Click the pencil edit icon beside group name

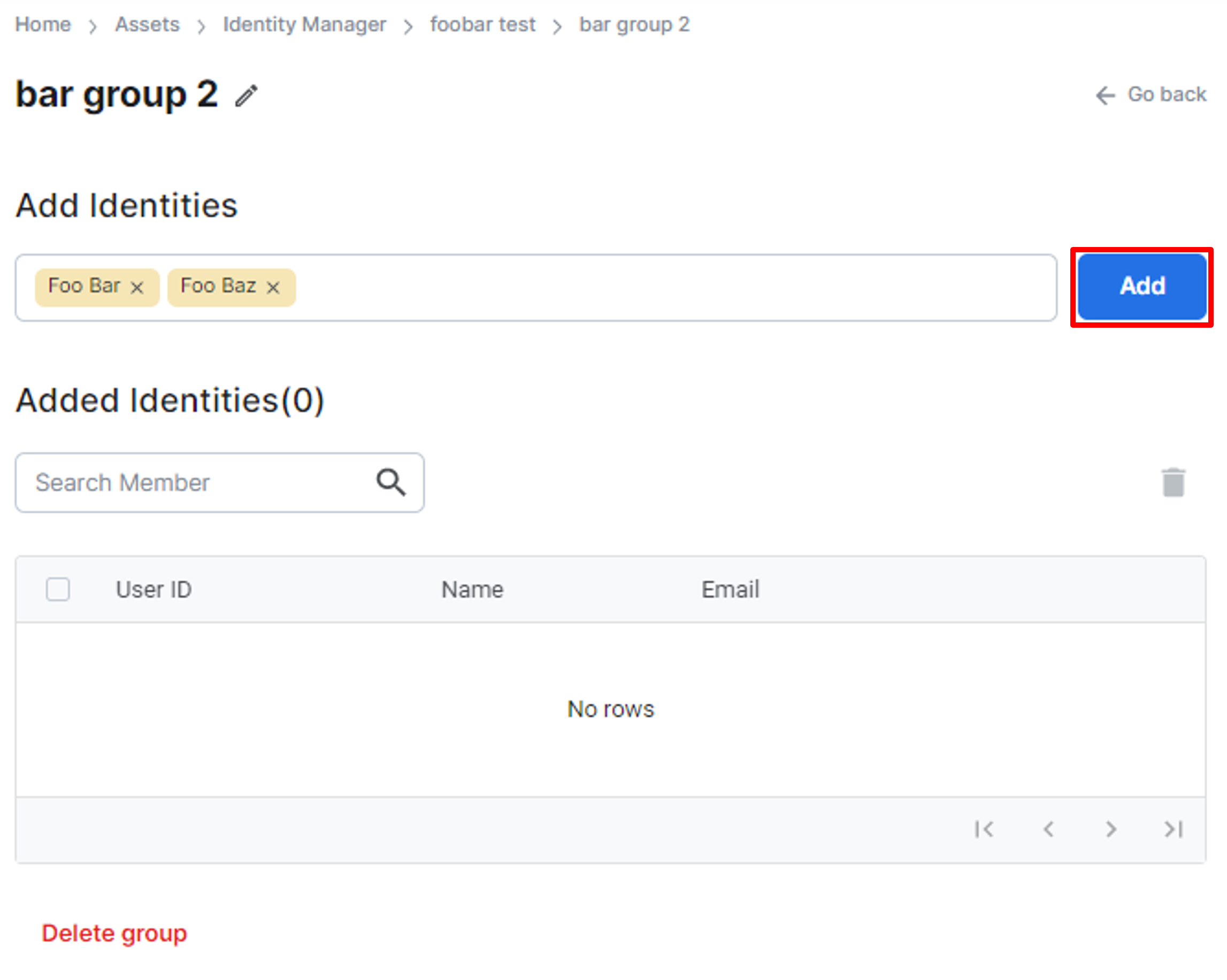(246, 96)
